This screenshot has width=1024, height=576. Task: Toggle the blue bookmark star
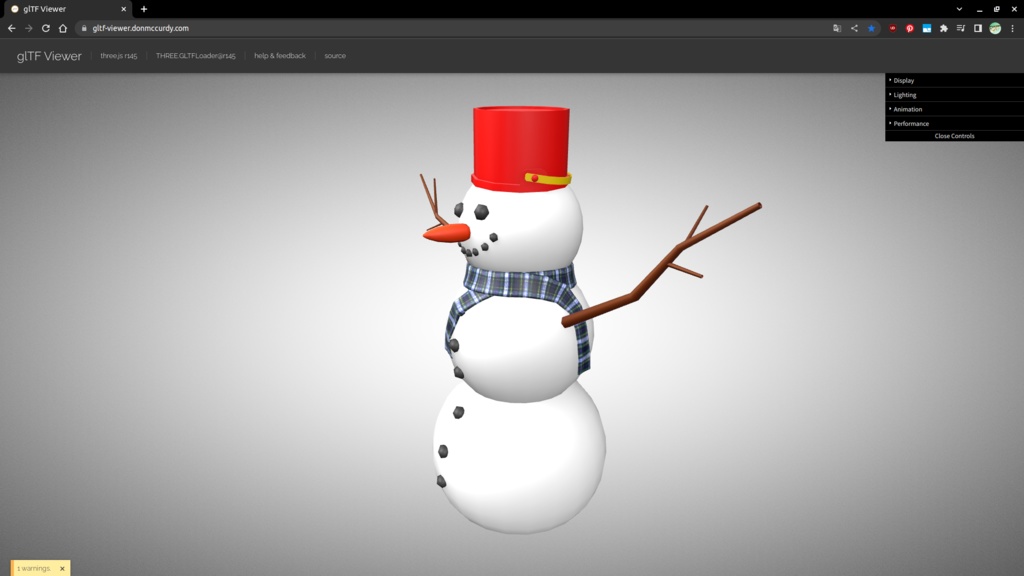pyautogui.click(x=871, y=28)
